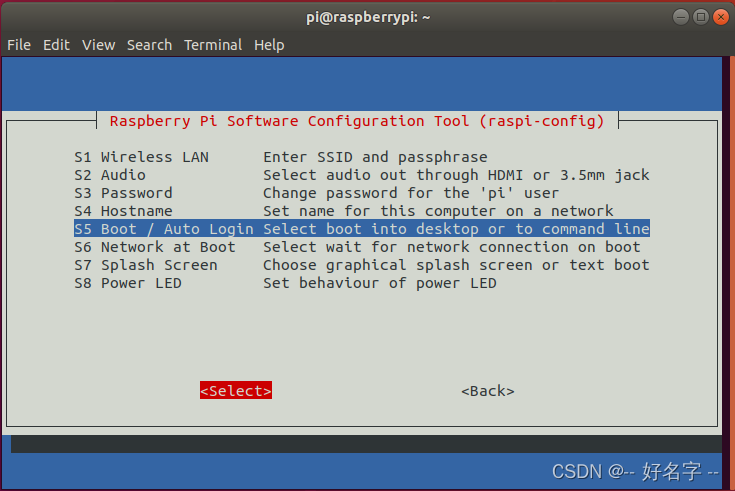735x491 pixels.
Task: Minimize the terminal window
Action: (x=681, y=17)
